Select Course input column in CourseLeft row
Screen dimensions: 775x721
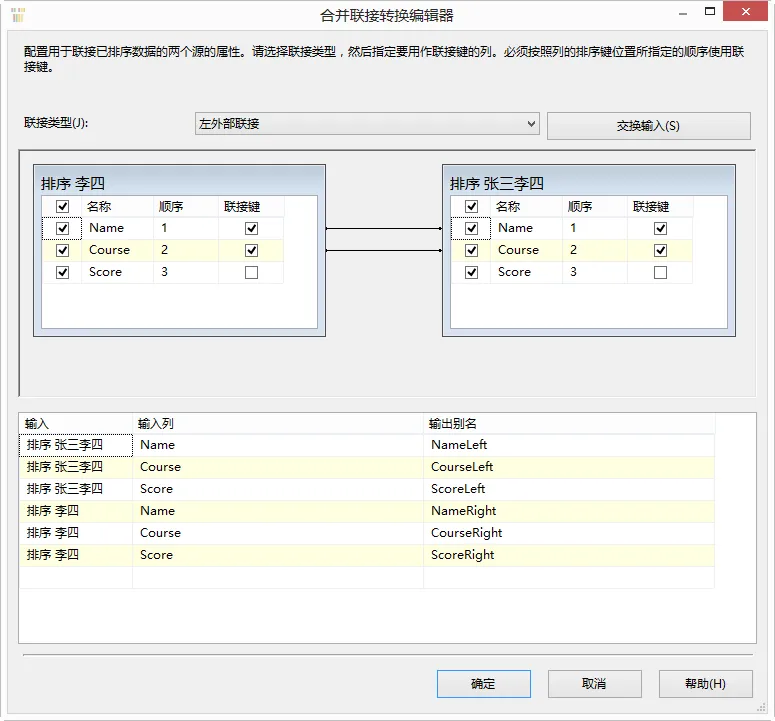pos(278,467)
